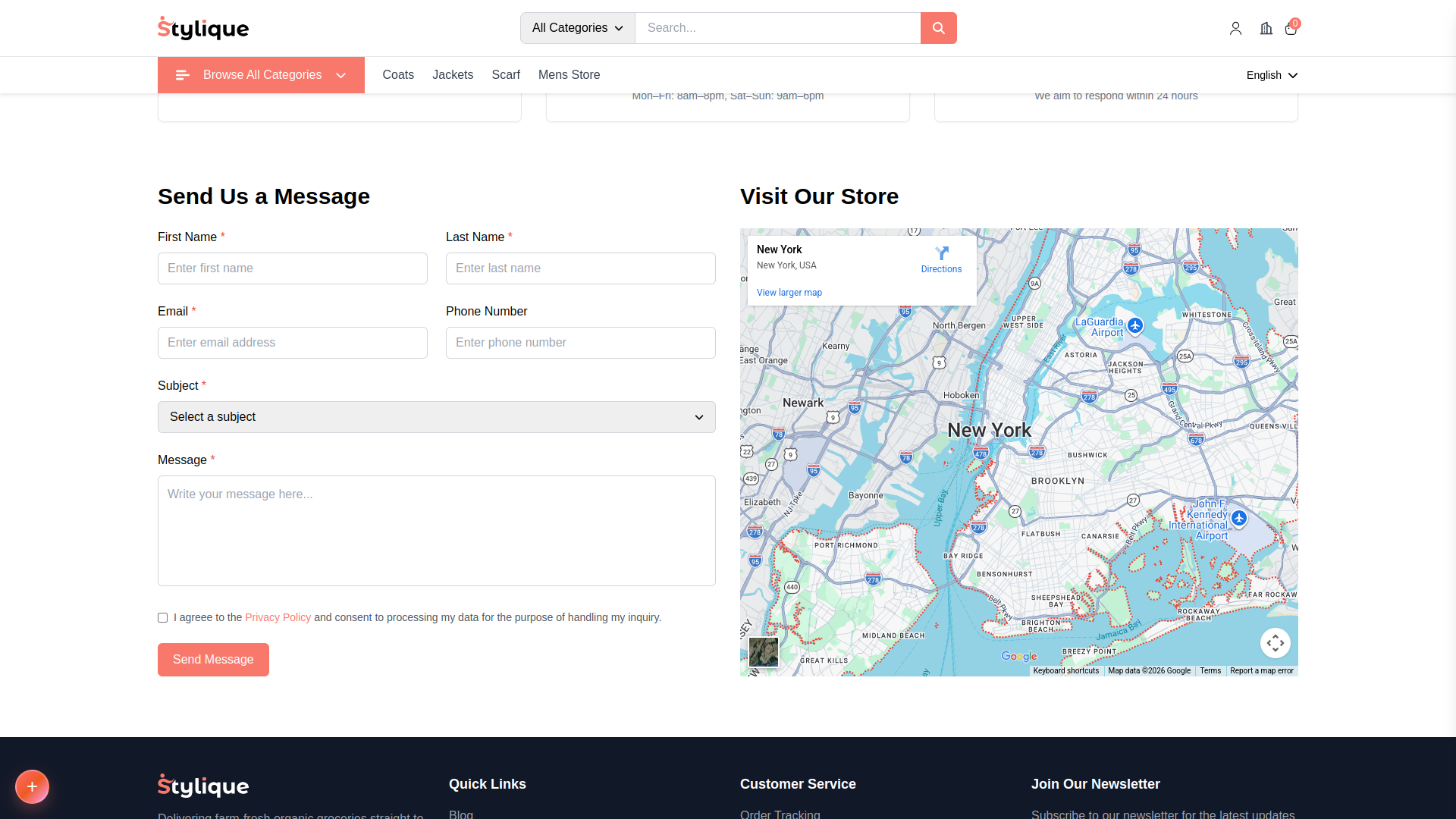Click the Stylique logo in header
The width and height of the screenshot is (1456, 819).
pos(203,28)
